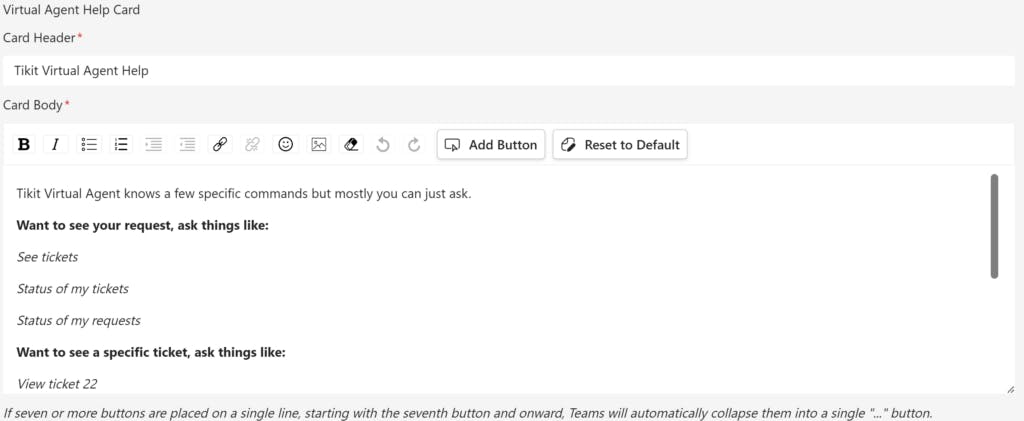
Task: Place cursor on 'Status of my tickets' line
Action: pyautogui.click(x=73, y=289)
